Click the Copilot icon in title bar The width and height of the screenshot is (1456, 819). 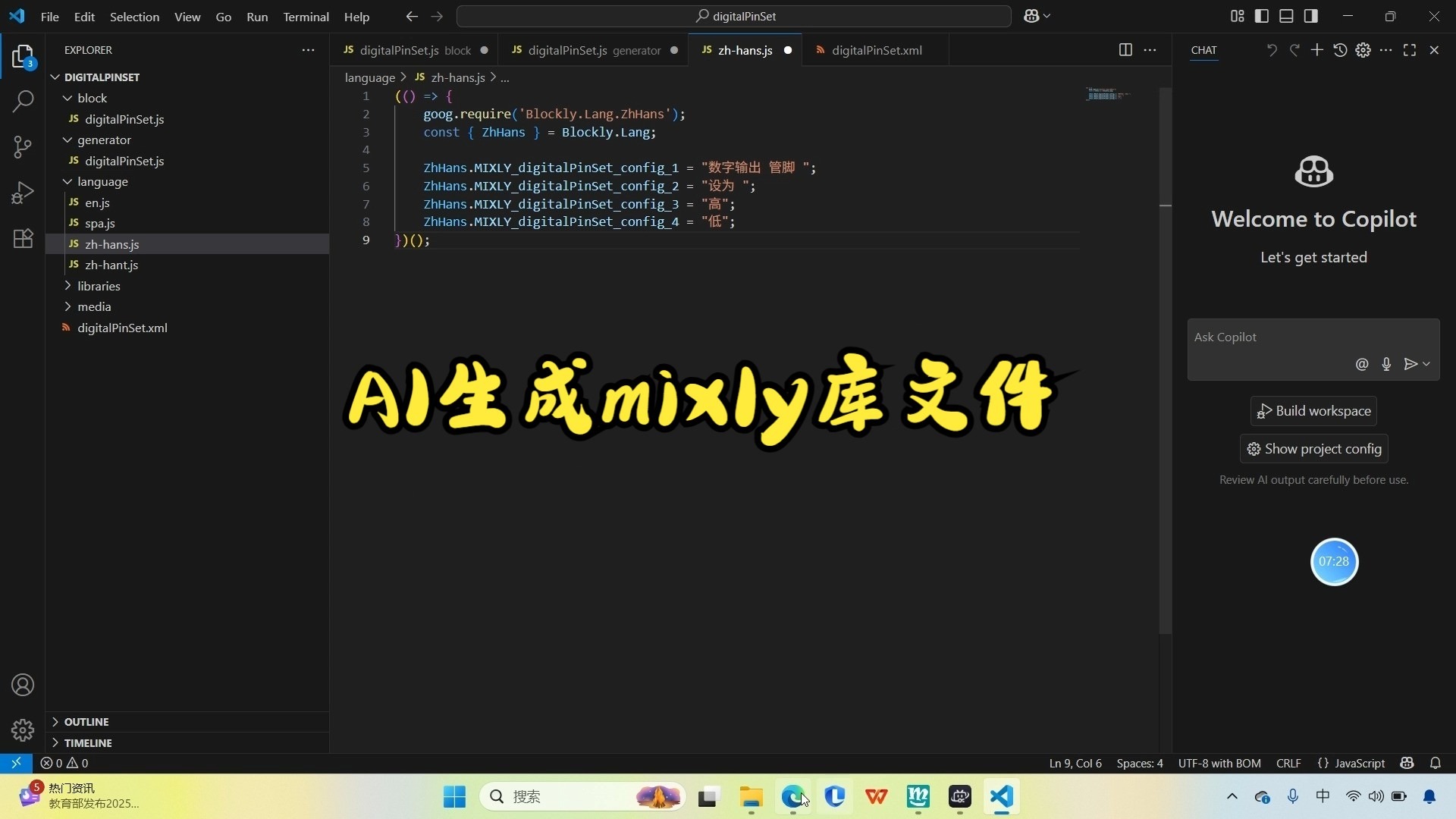click(x=1031, y=16)
